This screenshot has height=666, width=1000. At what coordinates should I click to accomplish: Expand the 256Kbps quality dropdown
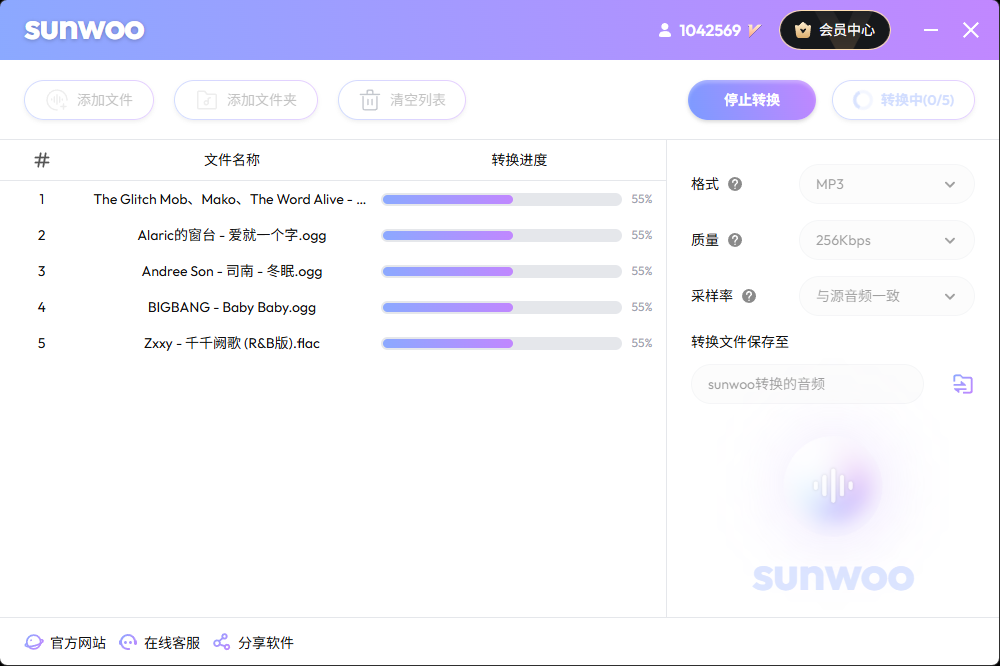(886, 240)
